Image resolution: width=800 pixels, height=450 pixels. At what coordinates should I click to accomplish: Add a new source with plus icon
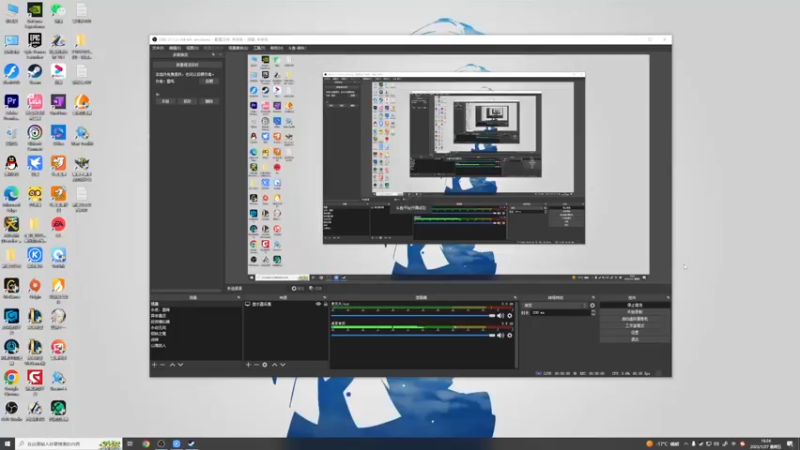click(x=248, y=365)
